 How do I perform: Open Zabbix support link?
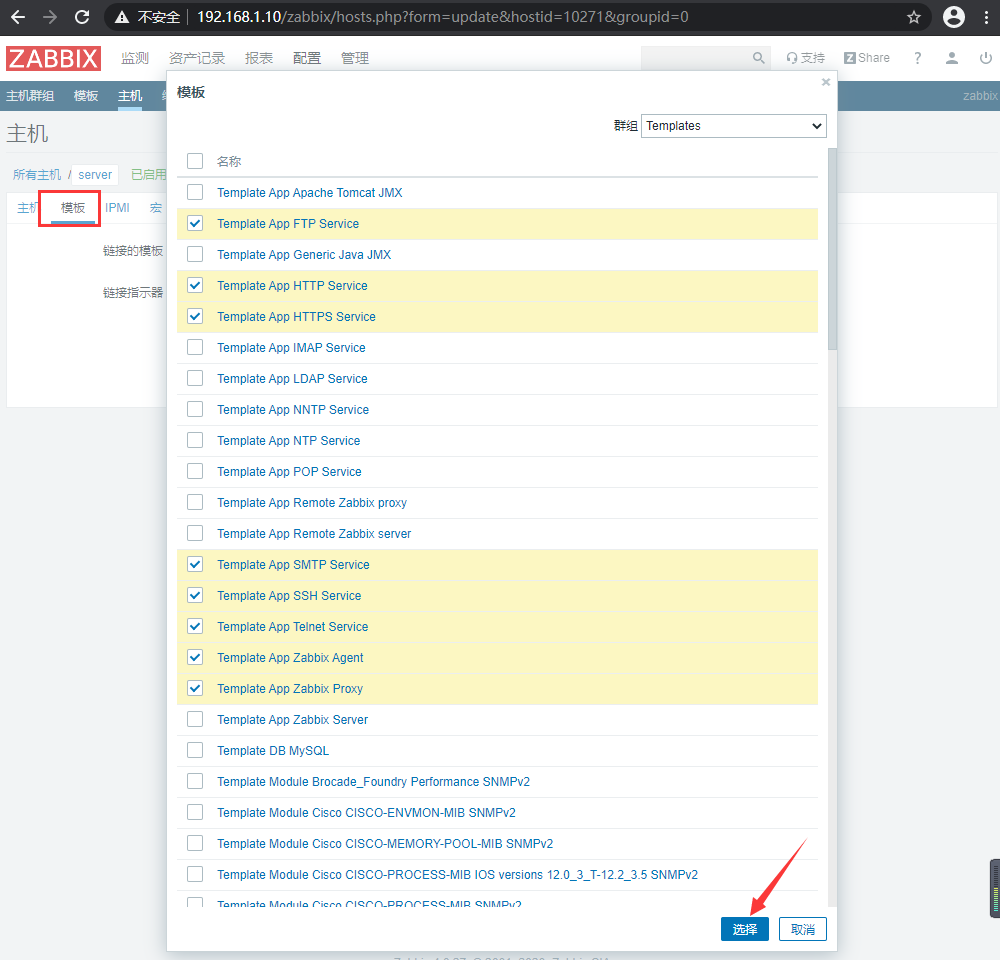pyautogui.click(x=805, y=58)
